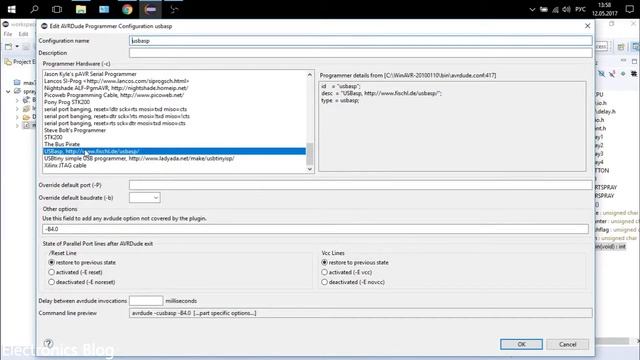Click the Other options field with -B4.0
This screenshot has height=360, width=640.
tap(316, 229)
